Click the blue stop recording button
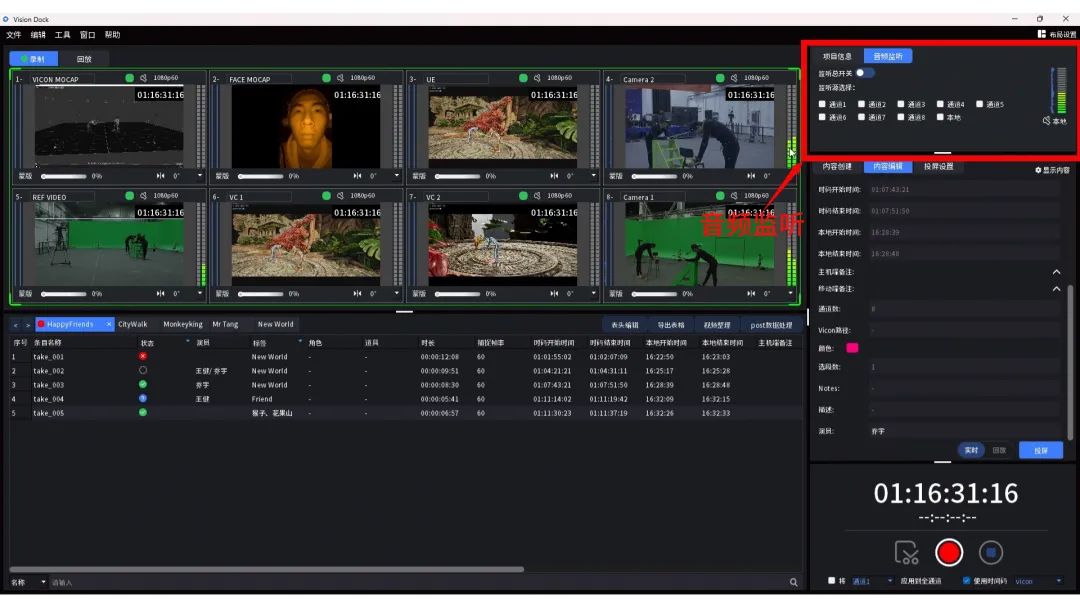 (x=990, y=552)
